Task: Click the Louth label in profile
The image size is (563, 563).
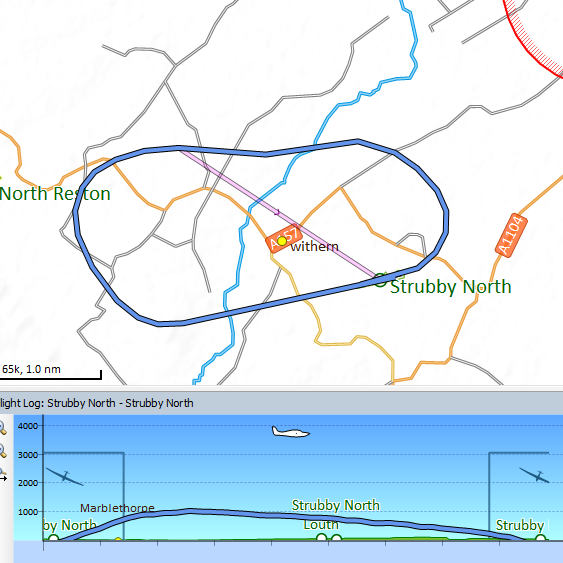Action: click(x=321, y=525)
